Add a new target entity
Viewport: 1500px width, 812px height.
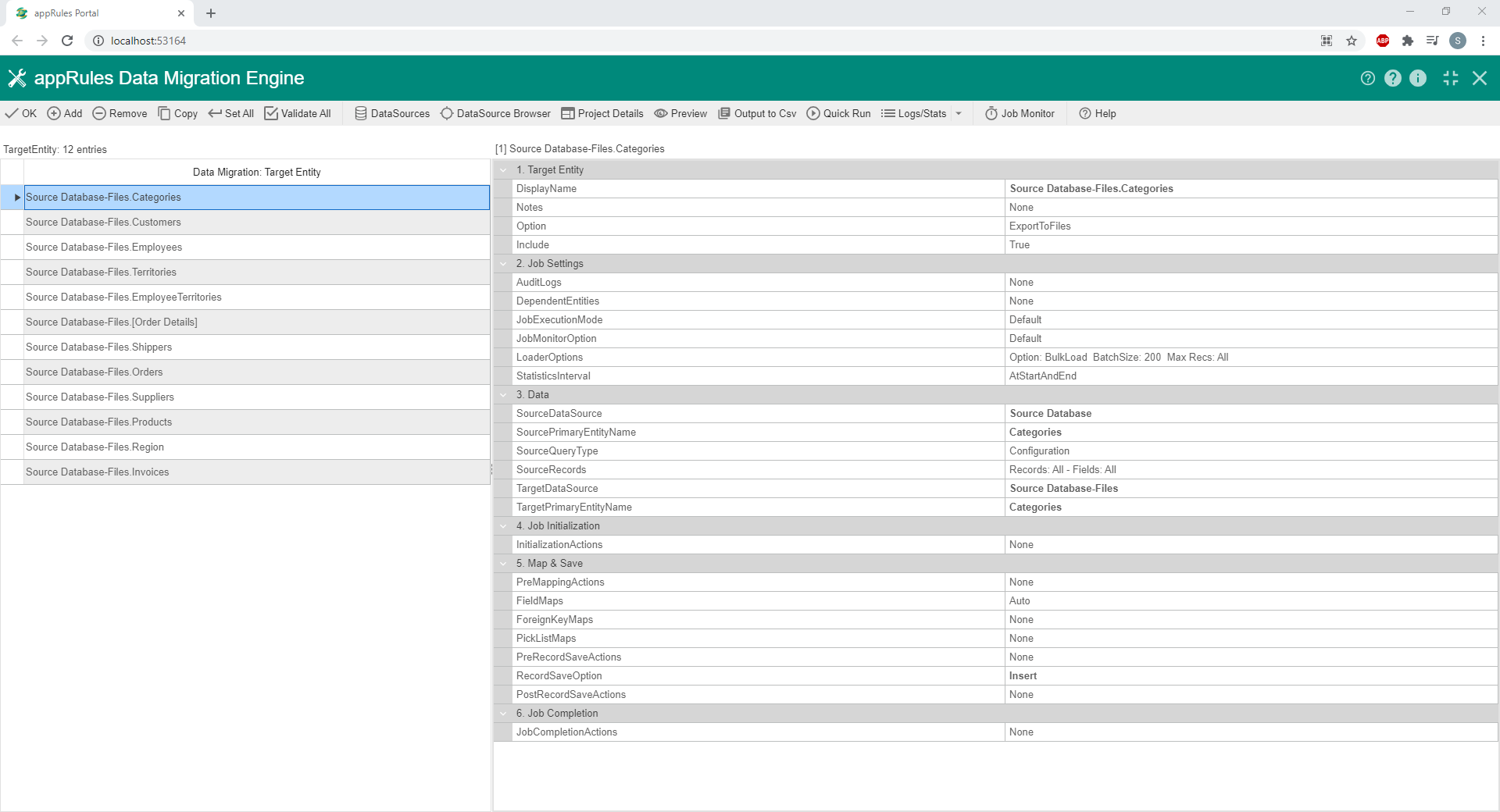64,113
